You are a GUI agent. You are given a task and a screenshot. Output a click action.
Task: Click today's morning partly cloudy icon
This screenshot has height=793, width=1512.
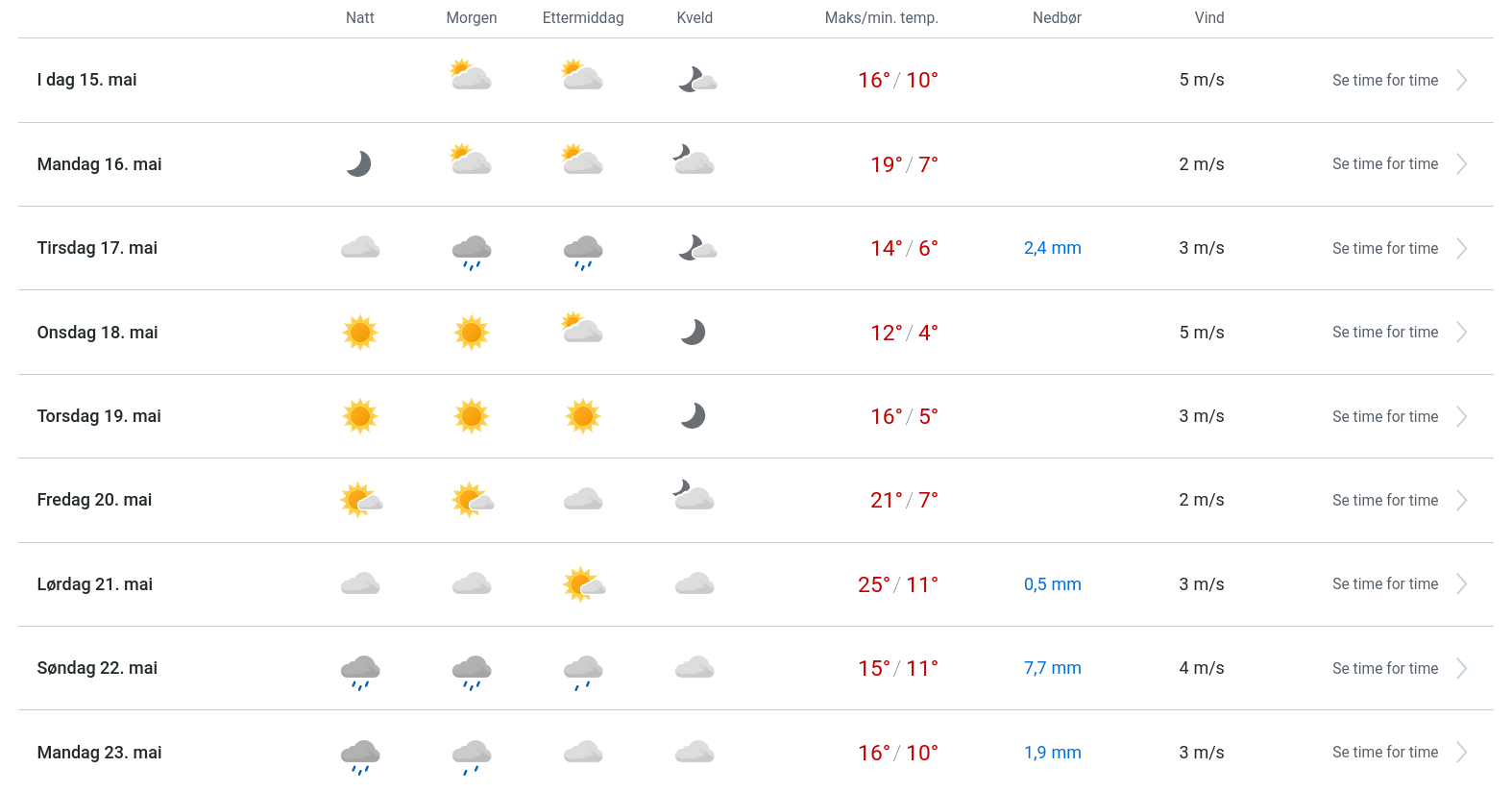tap(471, 76)
